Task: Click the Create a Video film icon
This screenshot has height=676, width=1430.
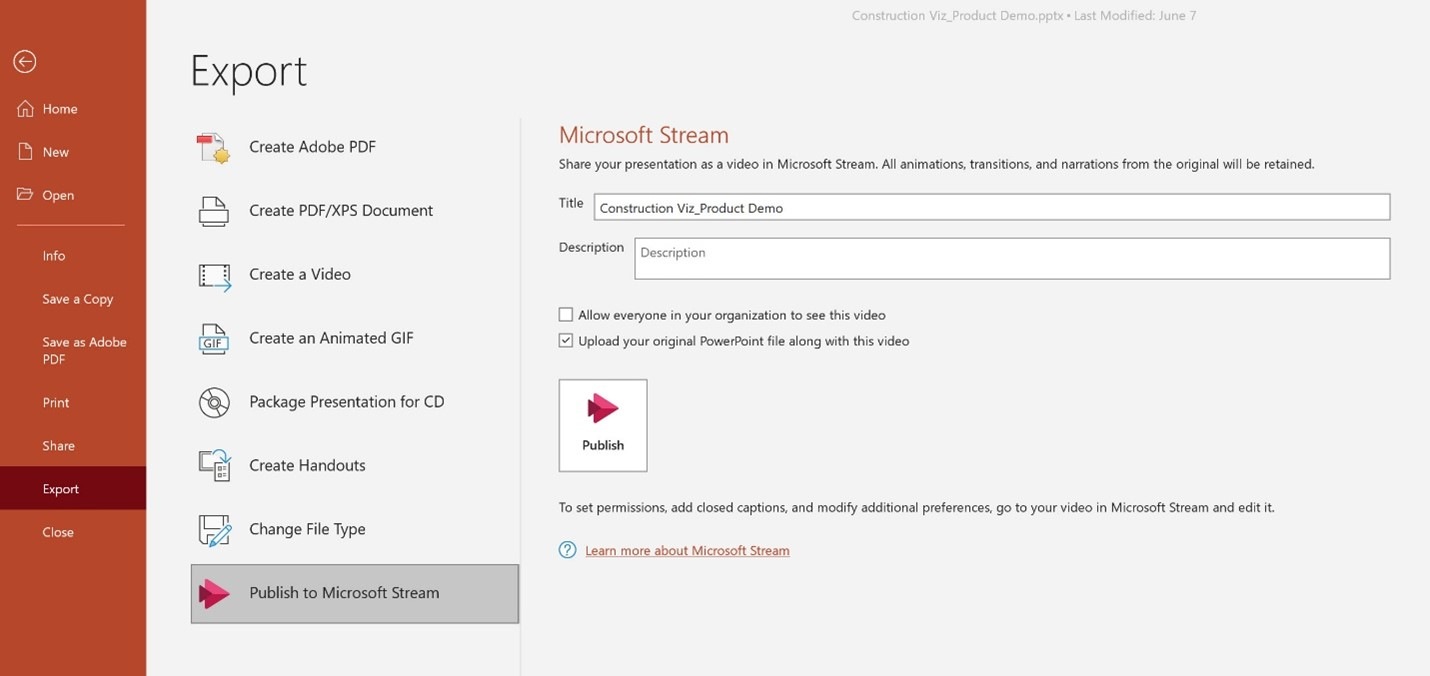Action: [x=214, y=275]
